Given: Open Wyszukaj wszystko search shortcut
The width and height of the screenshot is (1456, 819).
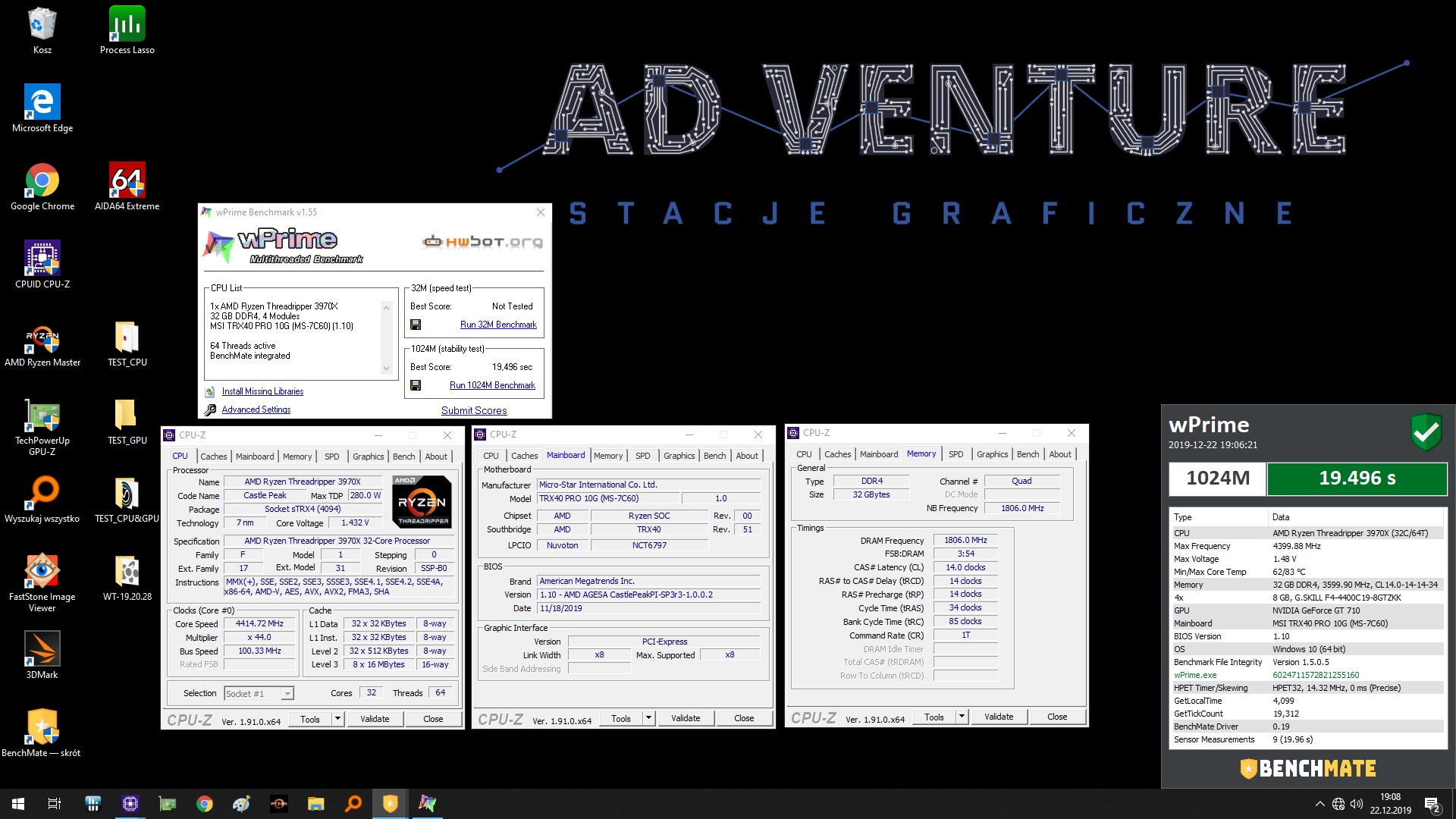Looking at the screenshot, I should (x=42, y=499).
